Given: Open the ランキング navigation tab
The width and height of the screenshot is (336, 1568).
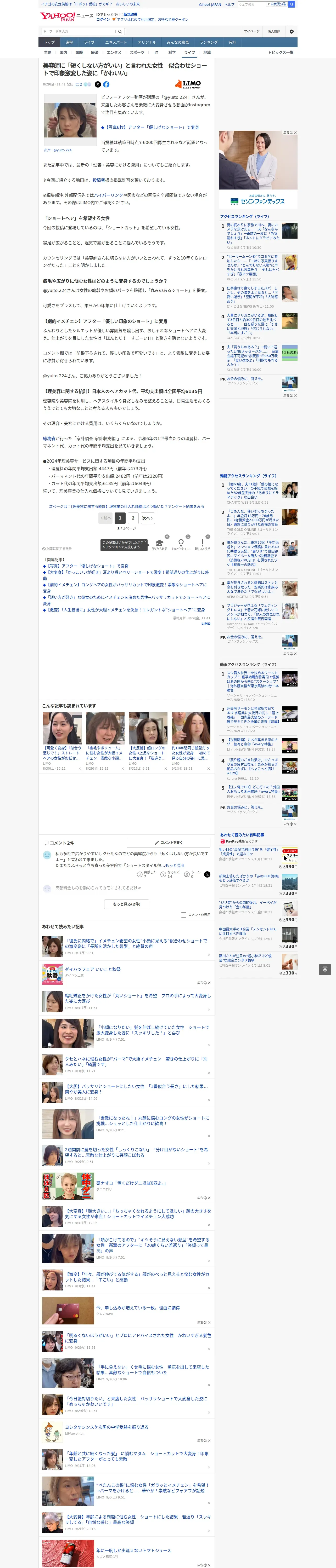Looking at the screenshot, I should (209, 43).
